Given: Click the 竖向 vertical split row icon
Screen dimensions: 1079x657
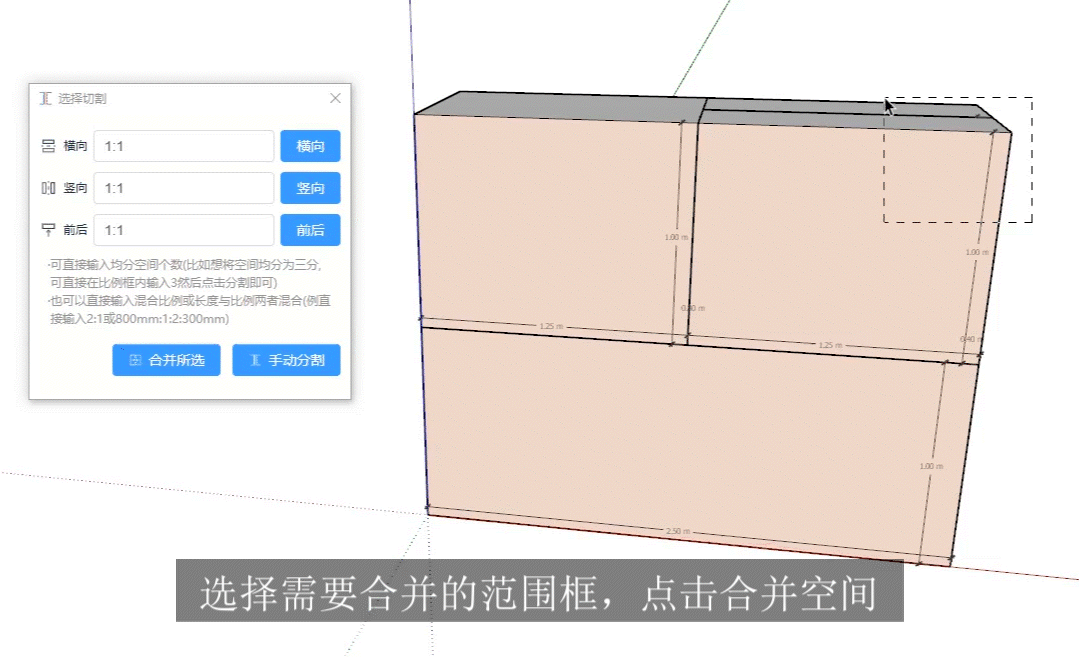Looking at the screenshot, I should (x=48, y=188).
